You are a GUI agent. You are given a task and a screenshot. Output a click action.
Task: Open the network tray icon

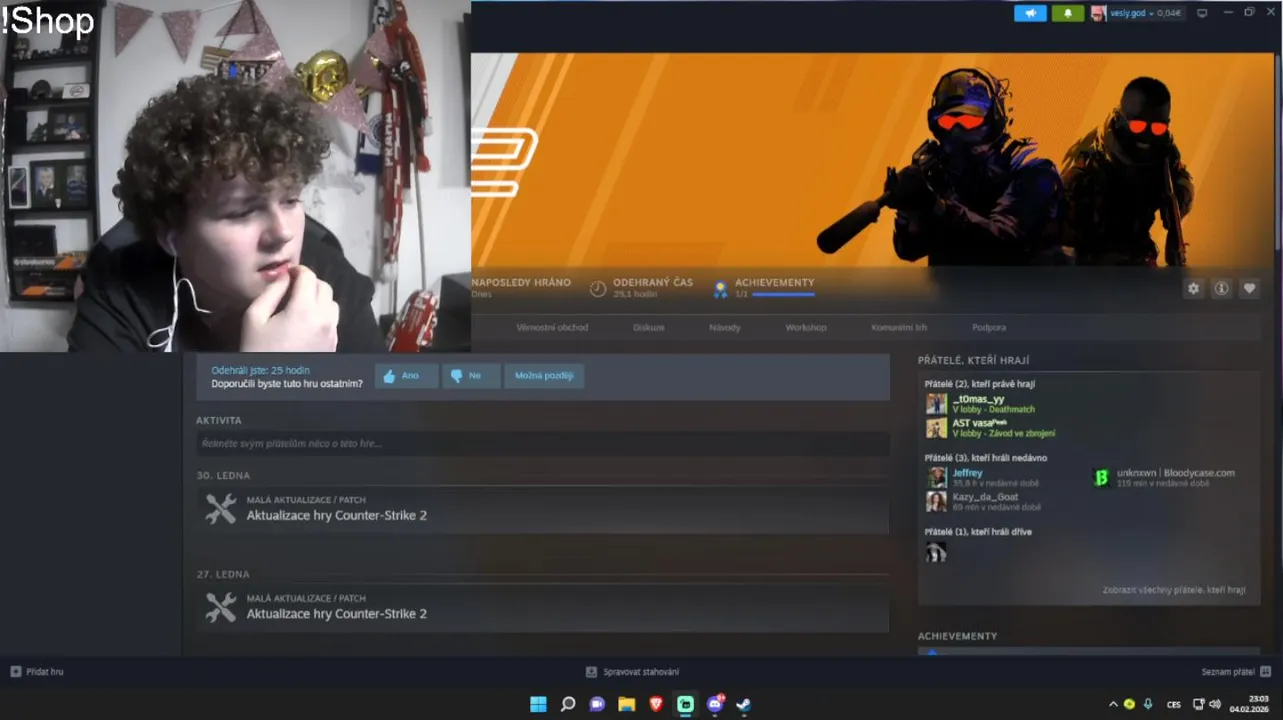pyautogui.click(x=1199, y=704)
